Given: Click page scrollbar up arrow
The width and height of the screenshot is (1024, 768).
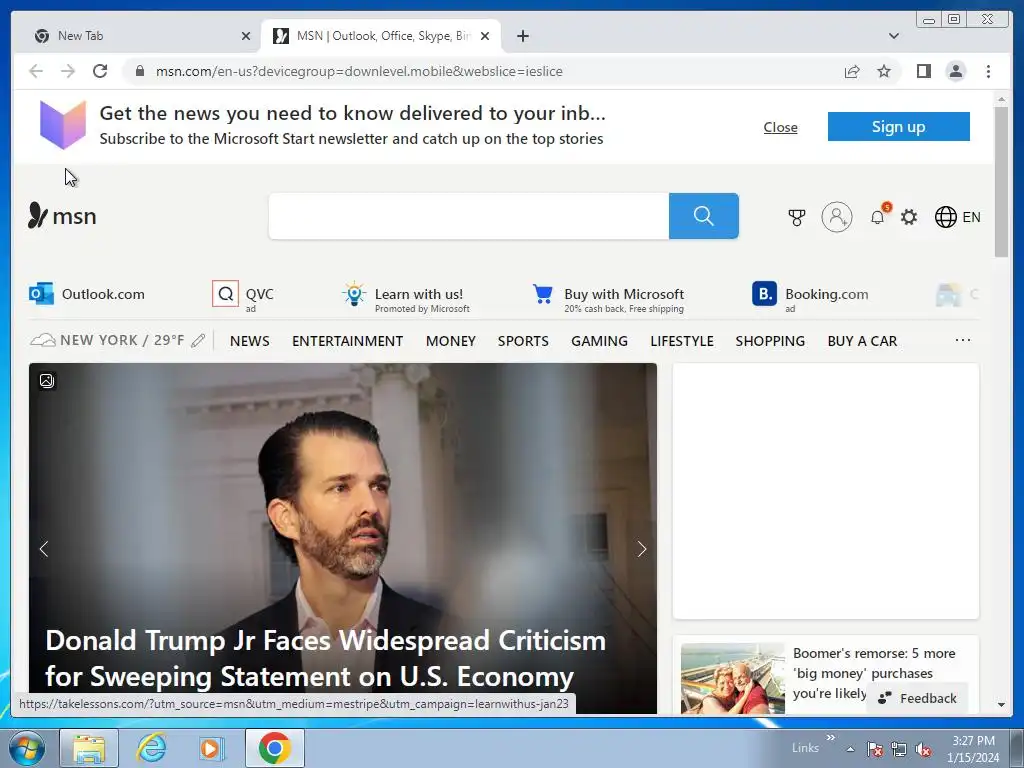Looking at the screenshot, I should point(1001,99).
